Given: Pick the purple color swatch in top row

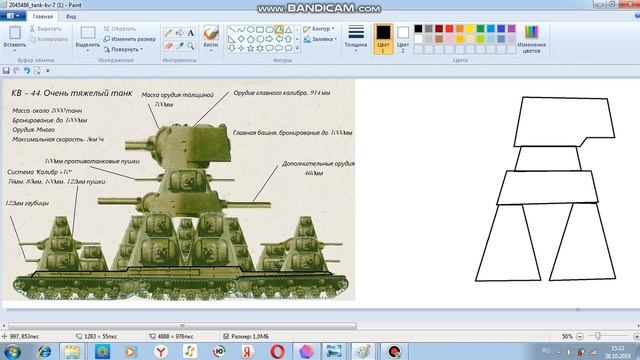Looking at the screenshot, I should click(x=511, y=29).
